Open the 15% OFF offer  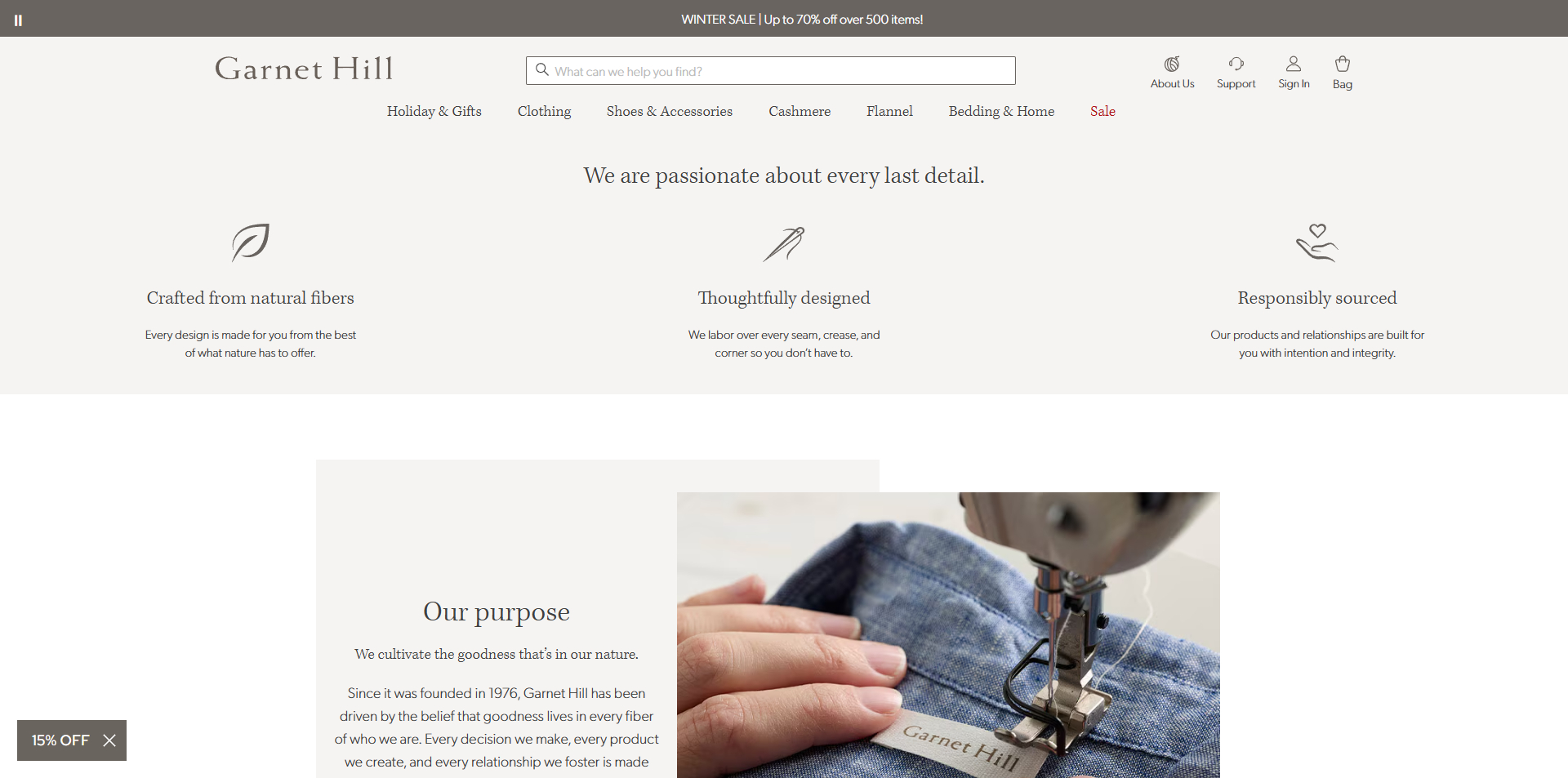(x=60, y=740)
